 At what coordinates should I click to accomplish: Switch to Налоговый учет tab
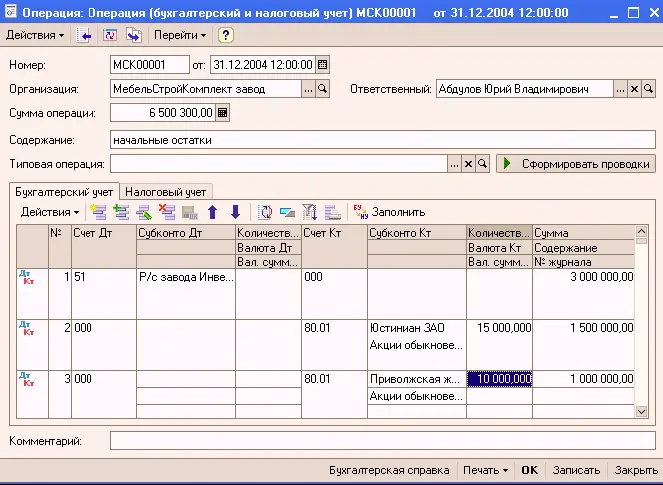165,192
